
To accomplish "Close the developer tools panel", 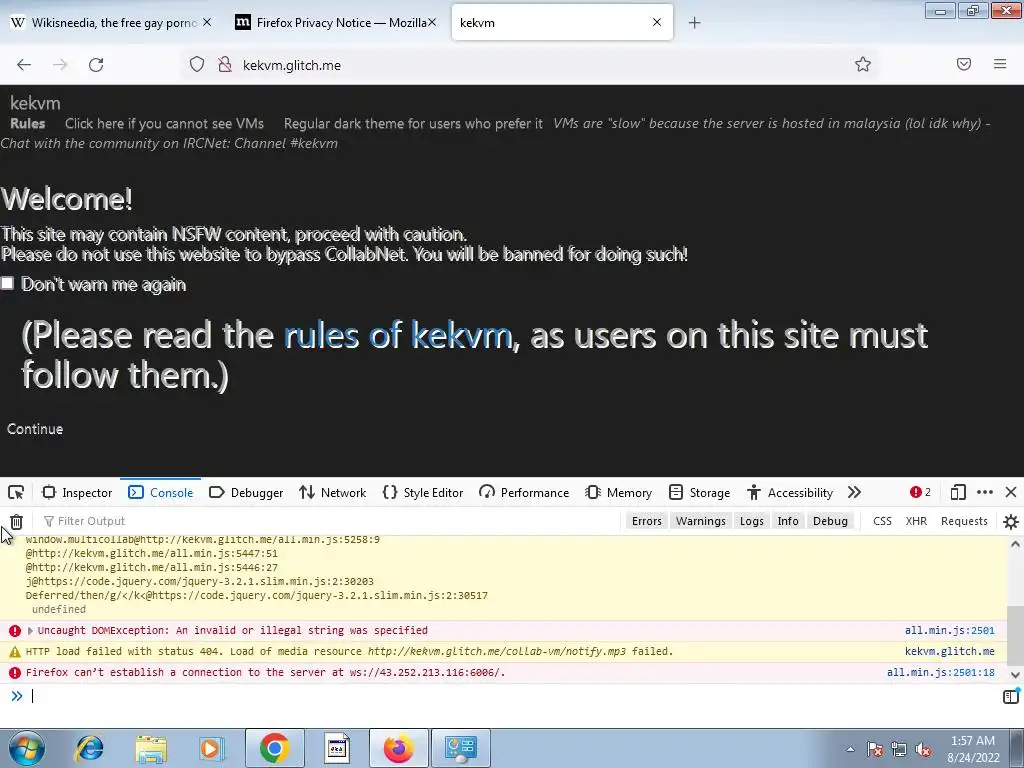I will pos(1011,492).
